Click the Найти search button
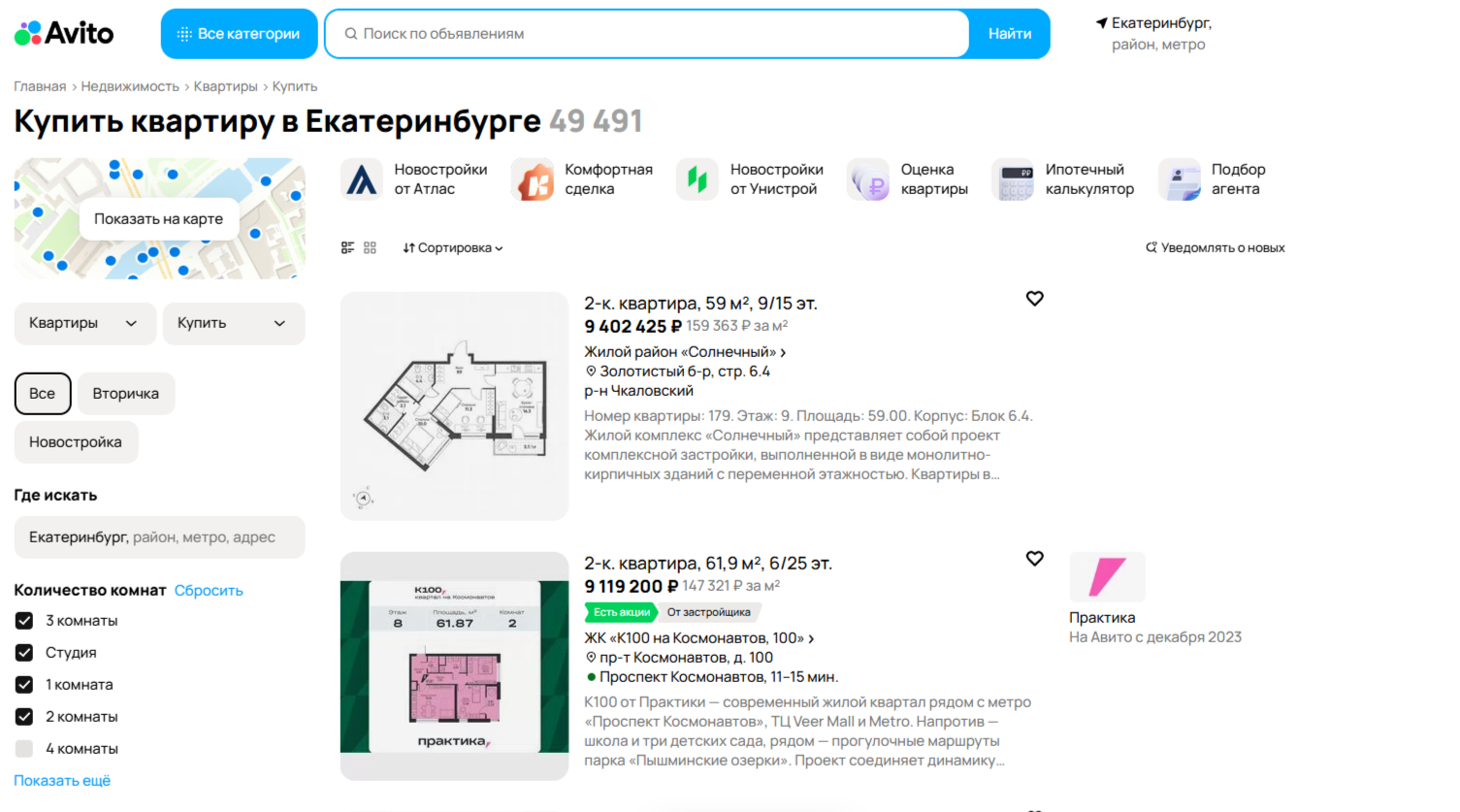This screenshot has width=1460, height=812. 1010,34
